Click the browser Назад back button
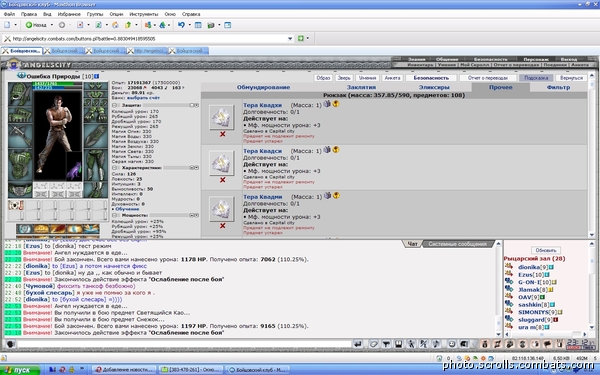 tap(36, 25)
